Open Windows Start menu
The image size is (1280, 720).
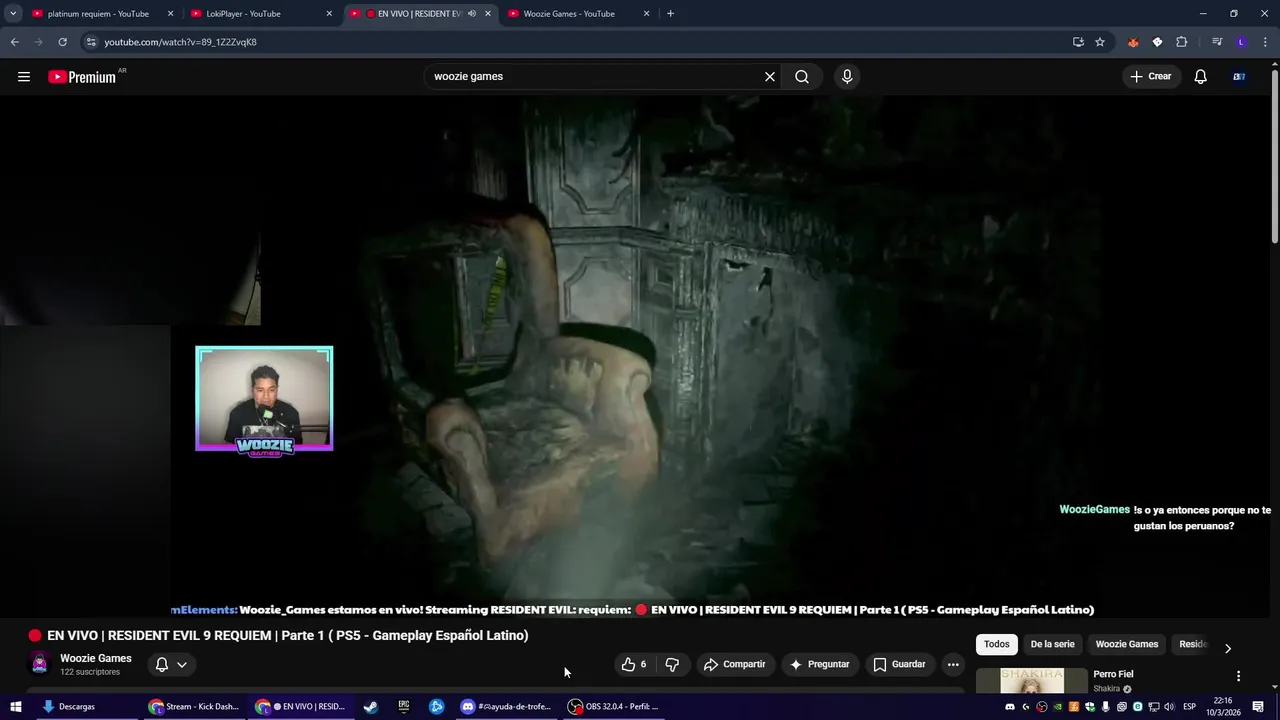pos(15,706)
